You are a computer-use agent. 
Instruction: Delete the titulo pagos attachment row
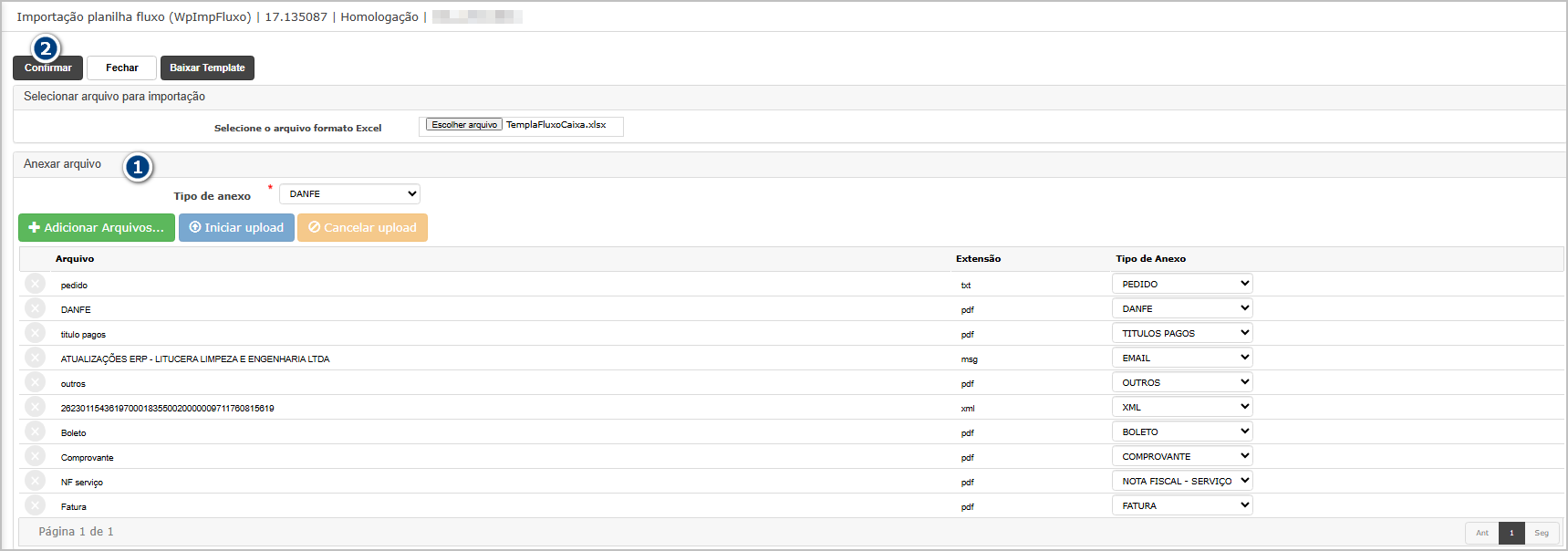pos(35,333)
